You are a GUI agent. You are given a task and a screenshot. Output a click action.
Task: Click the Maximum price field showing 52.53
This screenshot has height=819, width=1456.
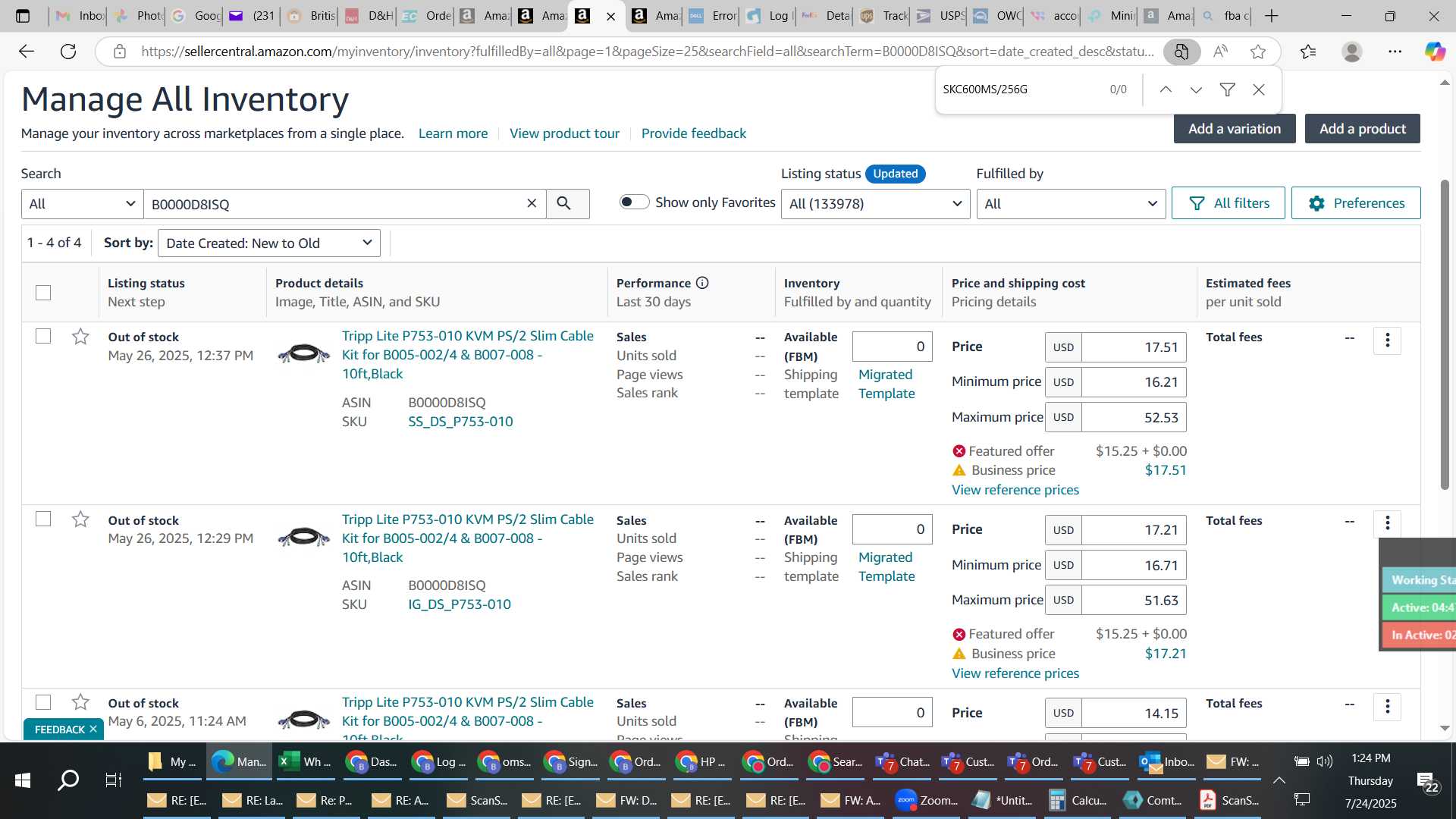1134,418
